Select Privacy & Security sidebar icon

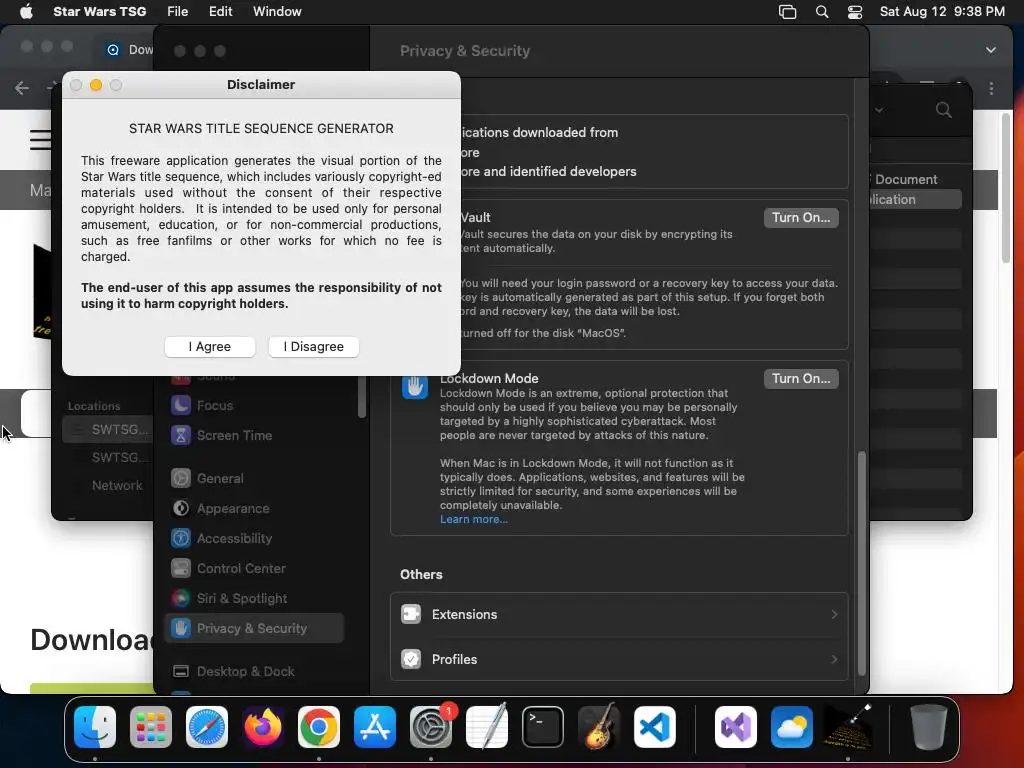tap(181, 629)
